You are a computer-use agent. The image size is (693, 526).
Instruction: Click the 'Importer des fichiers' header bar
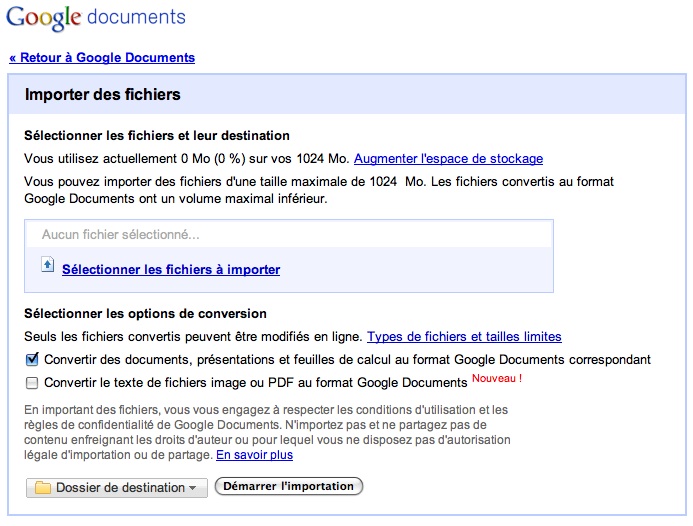pos(346,94)
